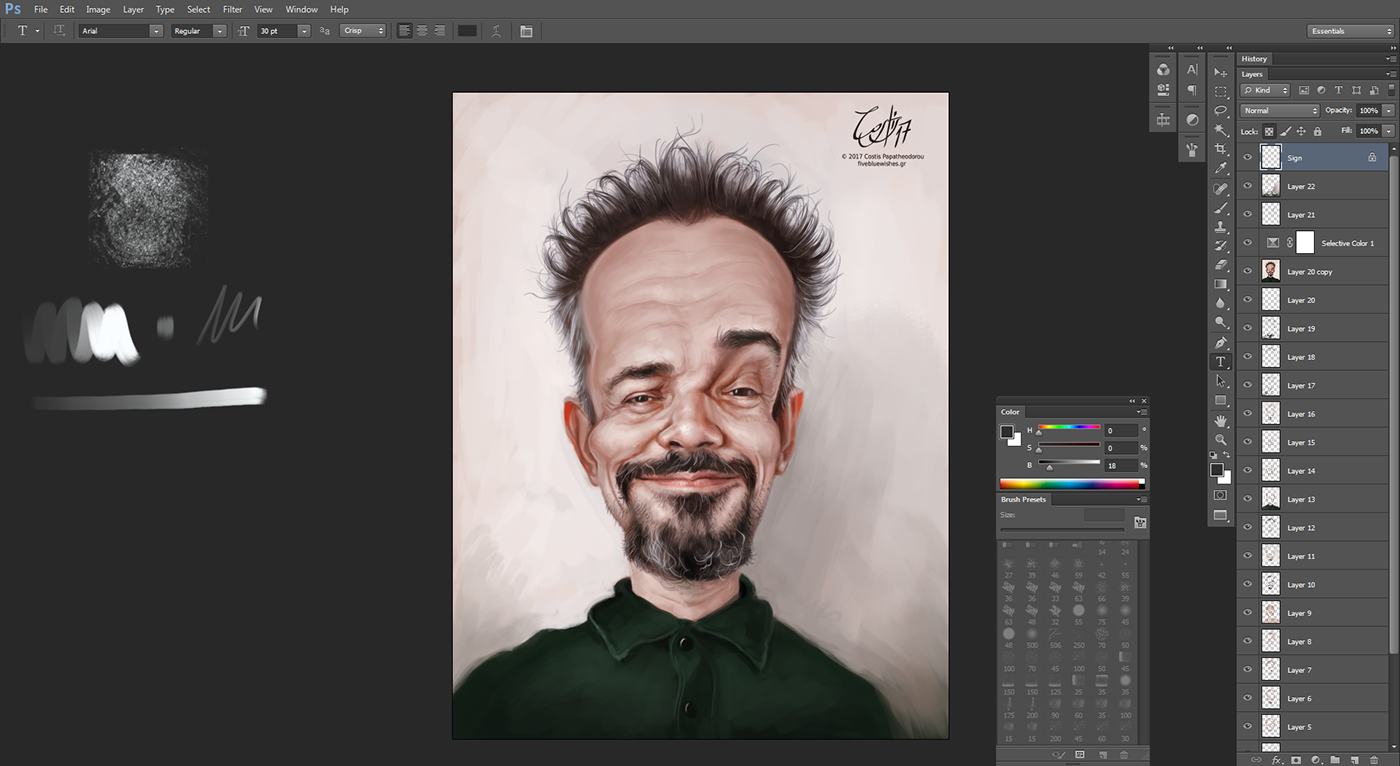Toggle visibility of Layer 9
Screen dimensions: 1400x766
pos(1247,613)
